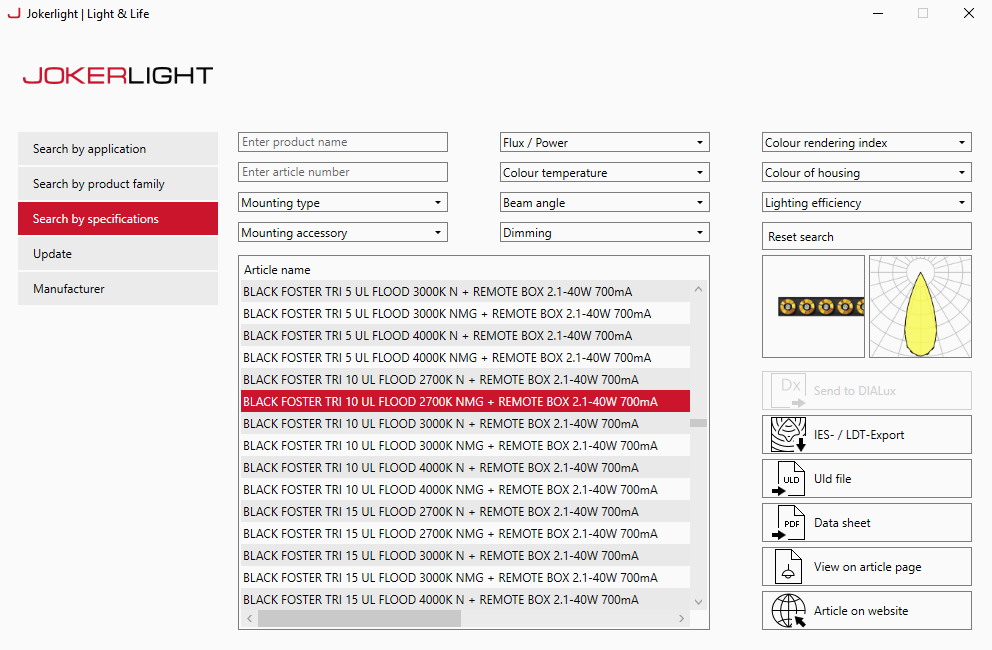This screenshot has width=992, height=650.
Task: Click the luminaire product image thumbnail
Action: (813, 306)
